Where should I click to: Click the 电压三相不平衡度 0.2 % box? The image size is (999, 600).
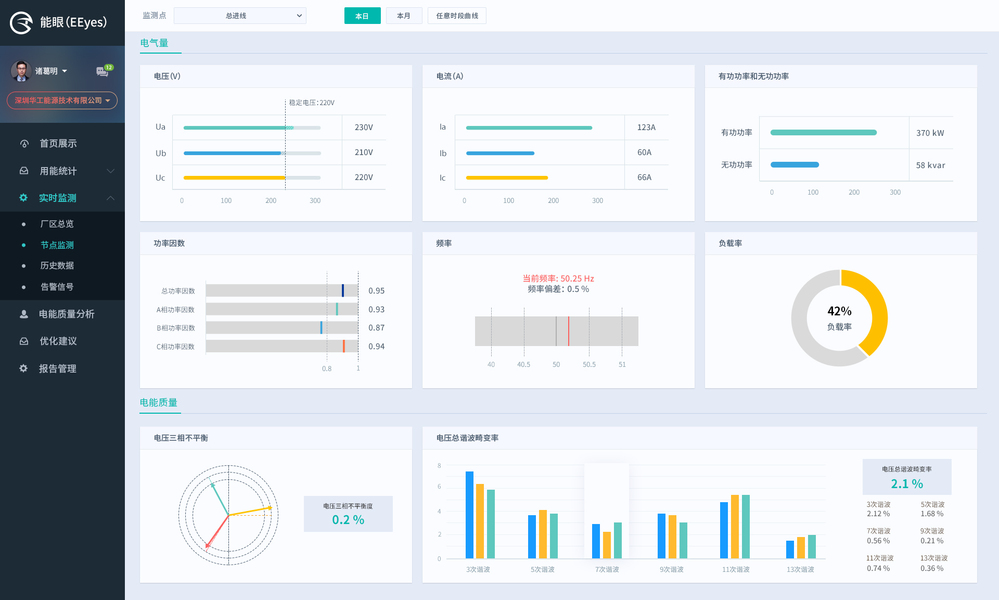348,514
